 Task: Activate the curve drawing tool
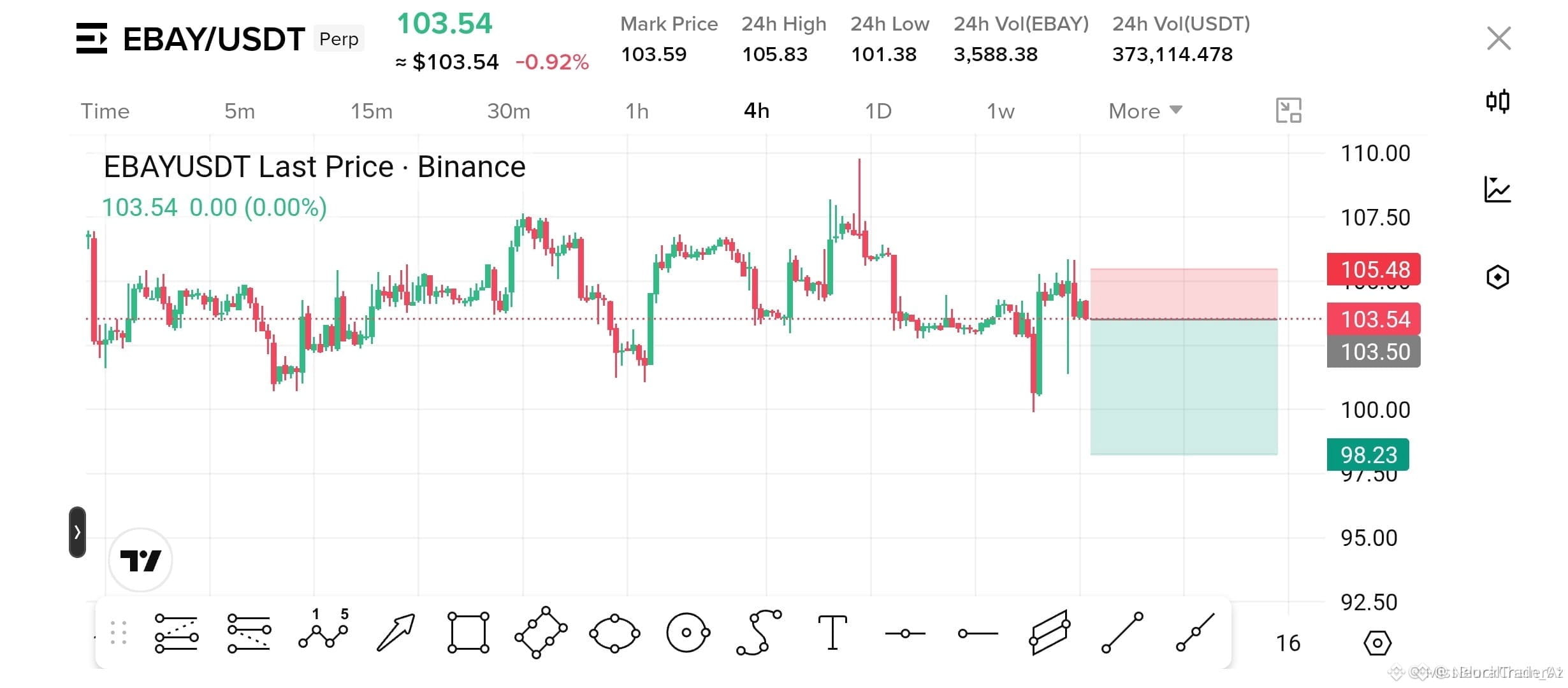click(759, 633)
